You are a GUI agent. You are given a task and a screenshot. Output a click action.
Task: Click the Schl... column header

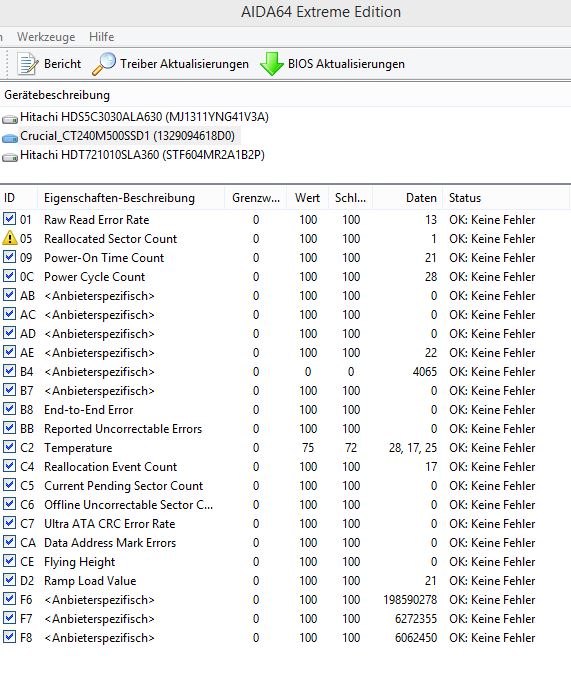[350, 198]
